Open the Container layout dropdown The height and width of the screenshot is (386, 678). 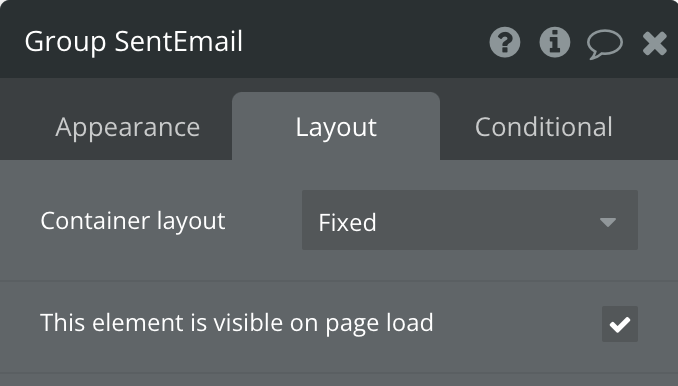[x=470, y=220]
